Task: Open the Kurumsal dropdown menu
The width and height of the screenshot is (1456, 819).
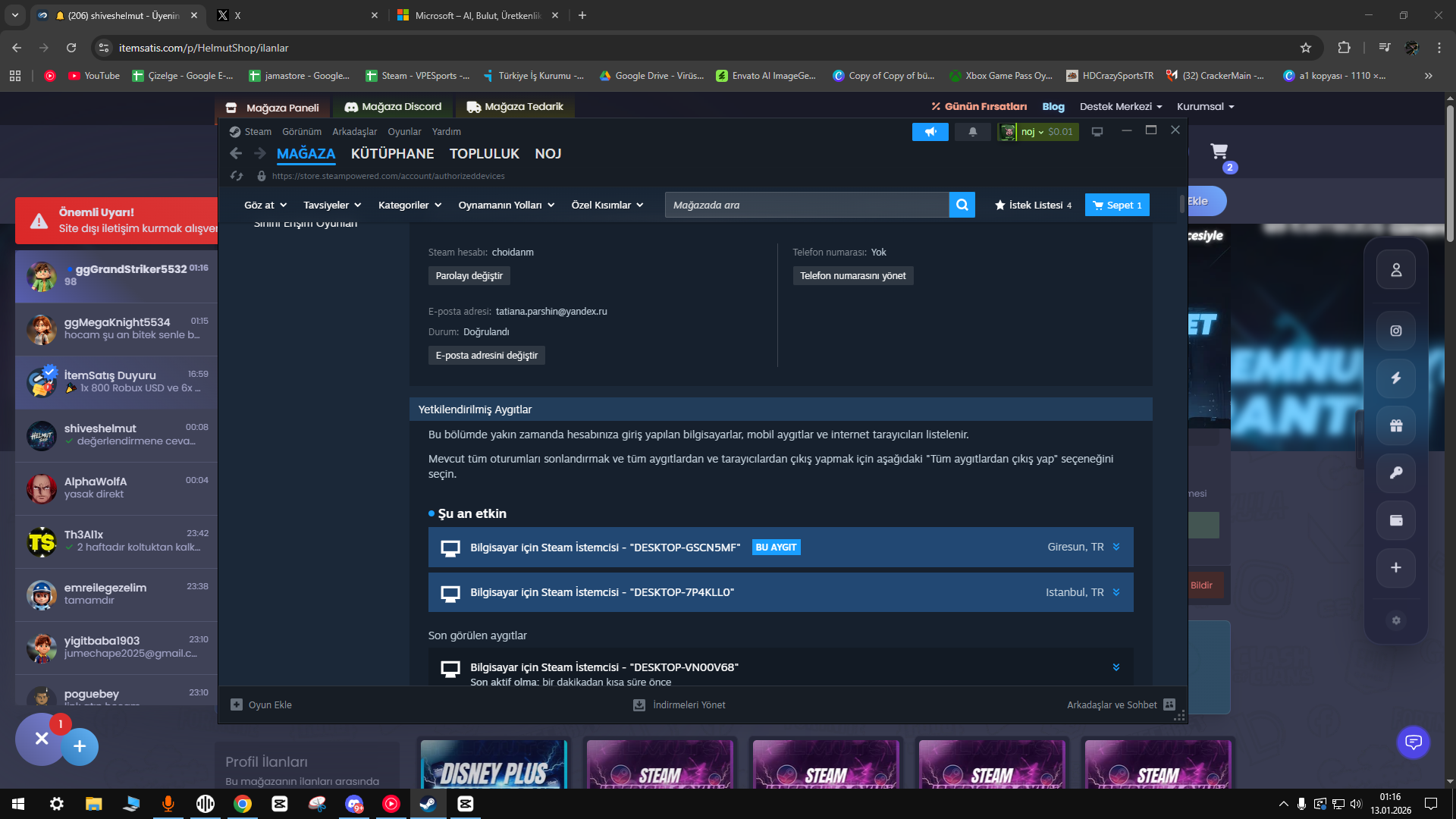Action: tap(1205, 107)
